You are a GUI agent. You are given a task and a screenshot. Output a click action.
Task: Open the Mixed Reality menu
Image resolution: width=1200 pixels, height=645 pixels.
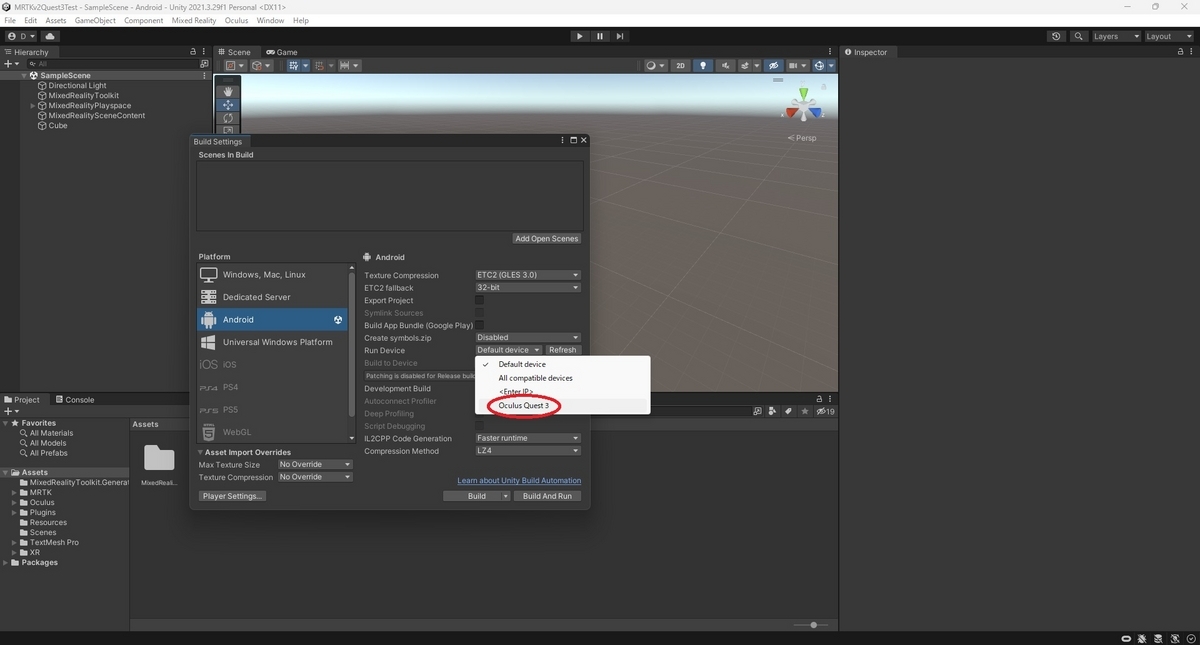click(194, 20)
